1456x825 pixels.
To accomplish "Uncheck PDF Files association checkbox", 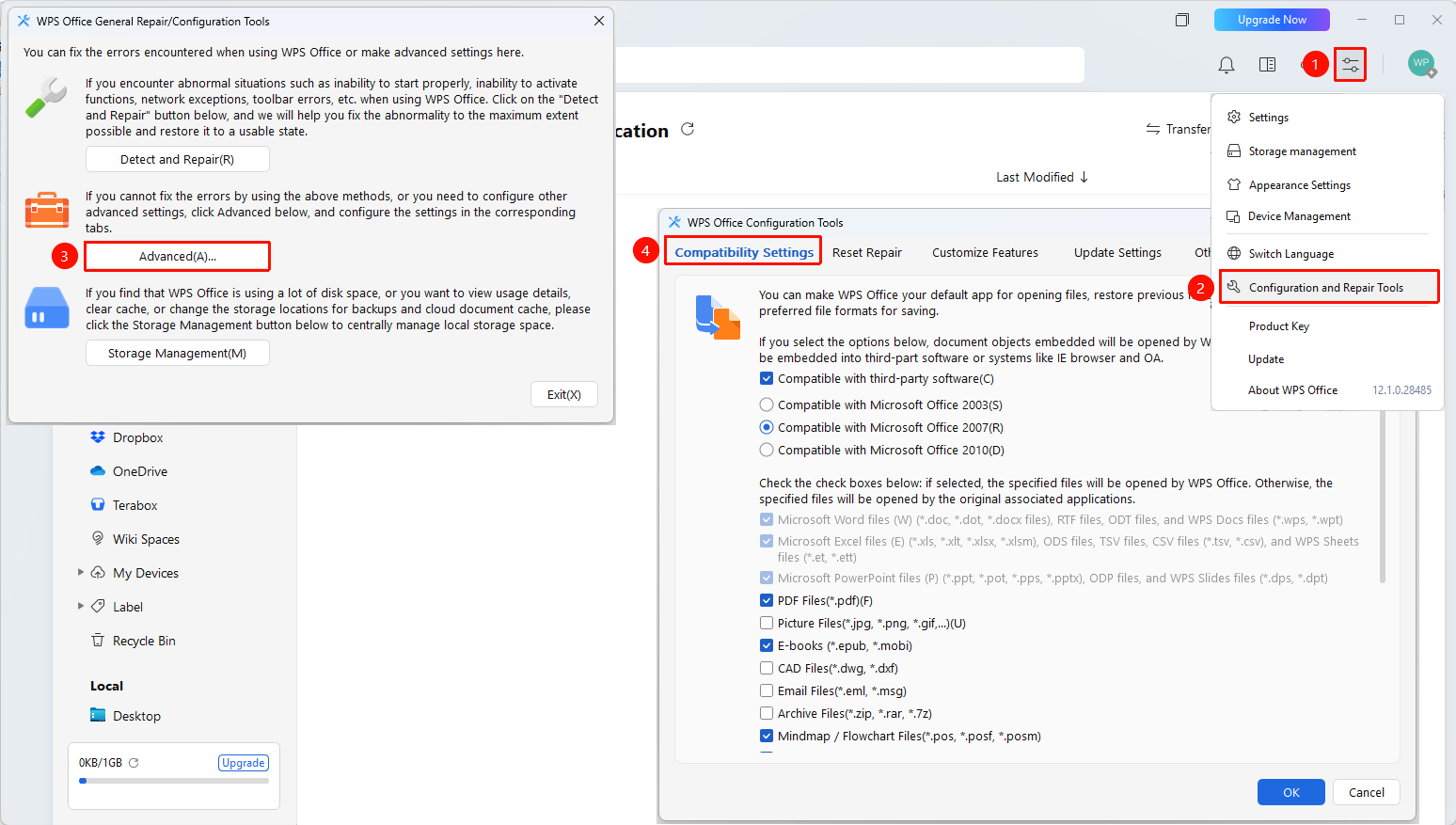I will [x=767, y=600].
